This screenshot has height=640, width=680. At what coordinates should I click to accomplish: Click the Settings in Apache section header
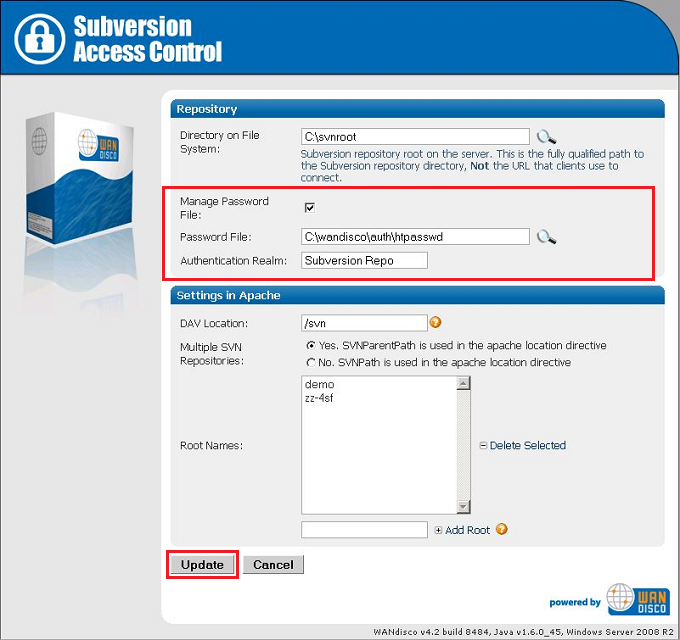click(x=417, y=295)
